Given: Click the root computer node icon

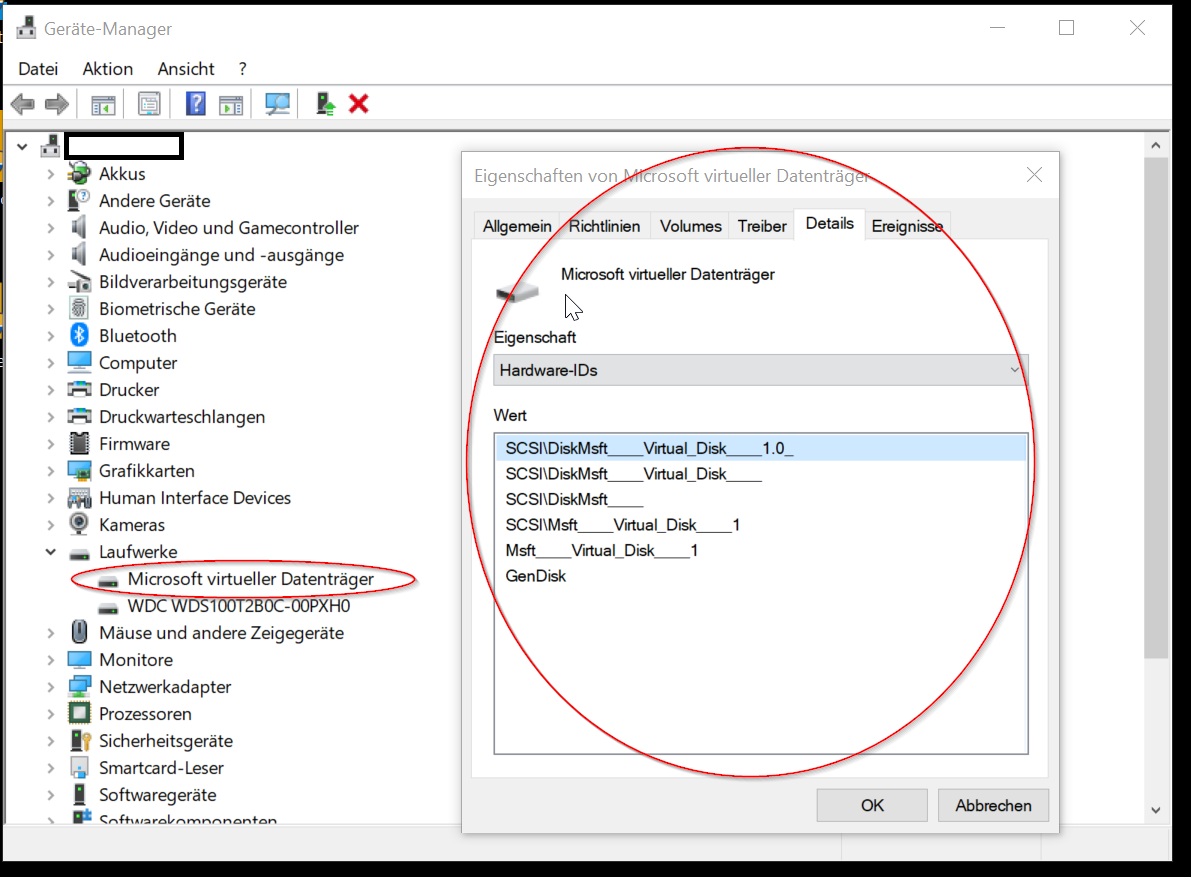Looking at the screenshot, I should click(x=51, y=146).
